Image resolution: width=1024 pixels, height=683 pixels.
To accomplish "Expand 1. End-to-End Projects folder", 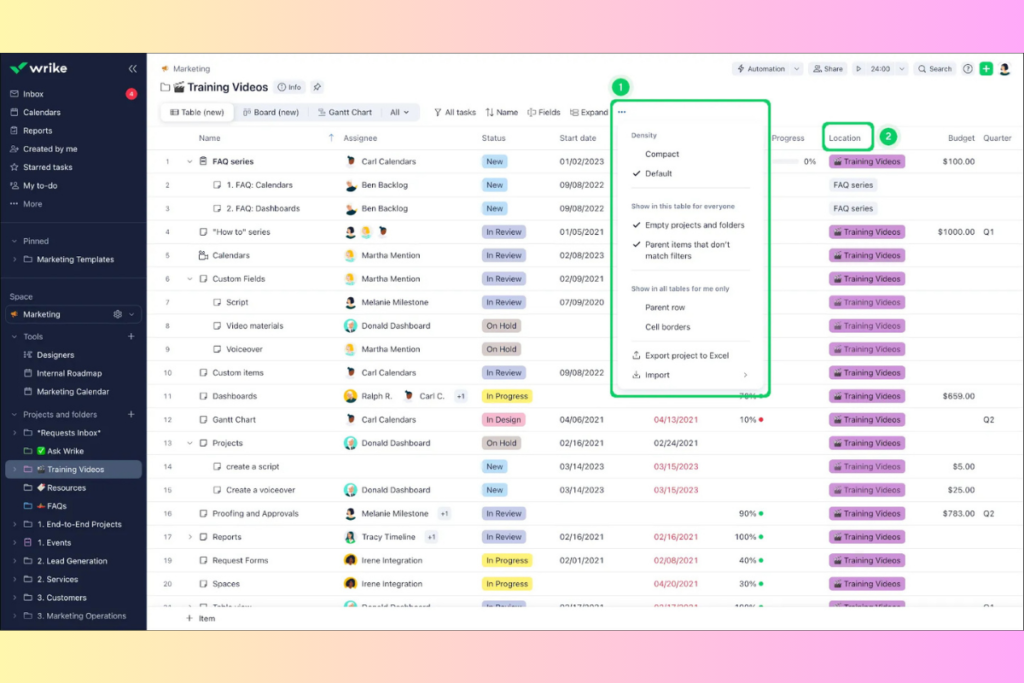I will [x=14, y=524].
